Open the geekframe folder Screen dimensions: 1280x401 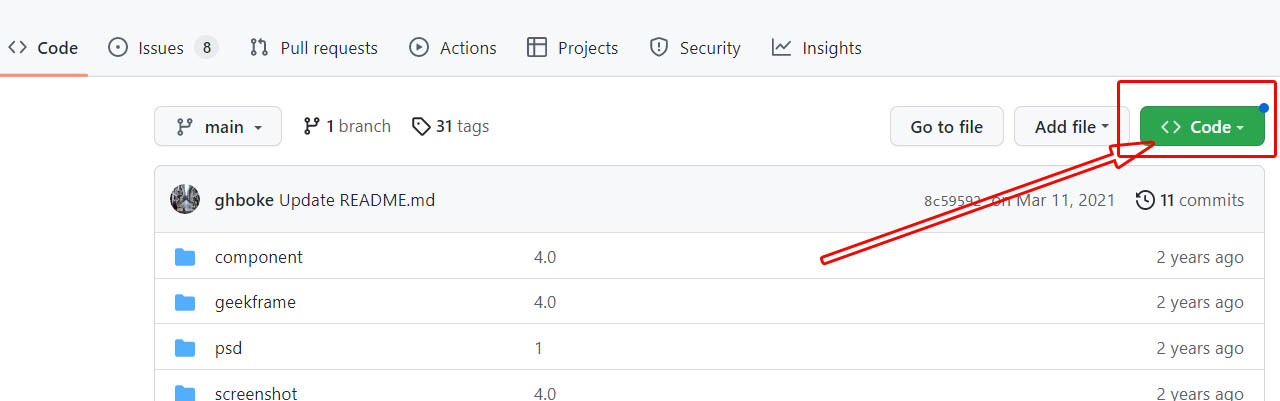[255, 302]
